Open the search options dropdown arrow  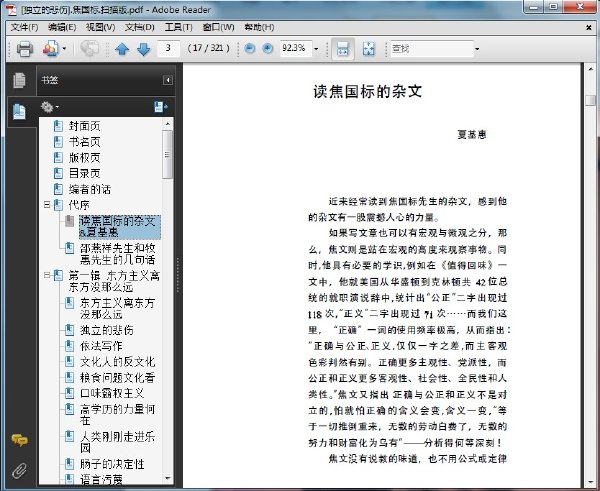(x=477, y=49)
